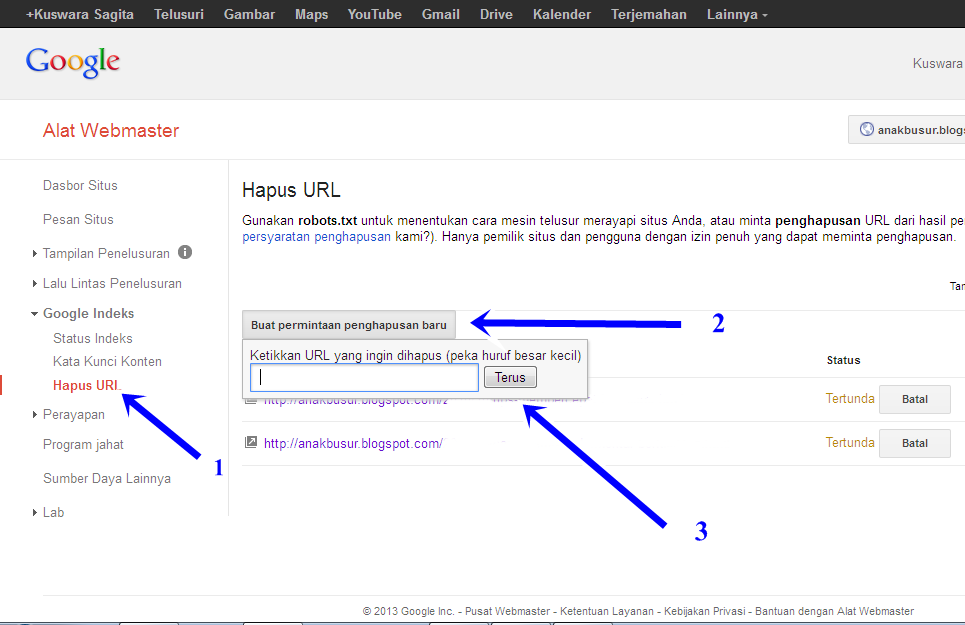Open Lalu Lintas Penelusuran sidebar item

point(112,284)
